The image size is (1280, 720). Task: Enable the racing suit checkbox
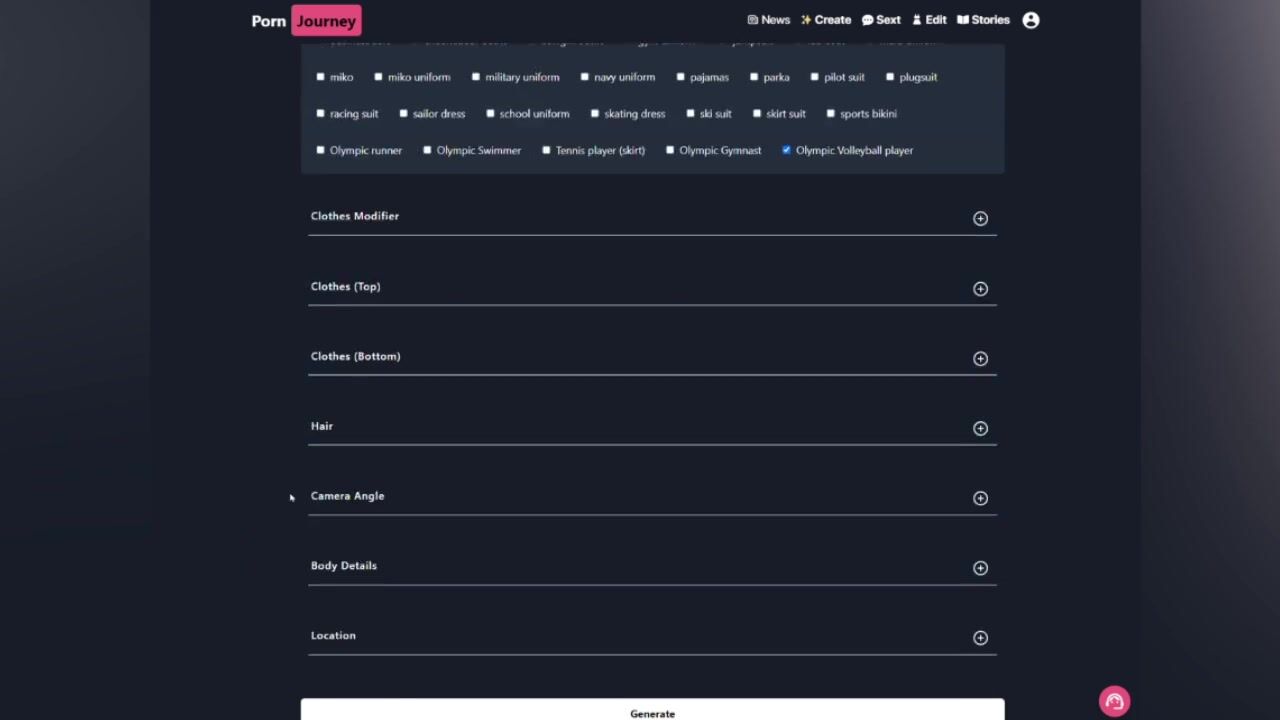point(321,114)
